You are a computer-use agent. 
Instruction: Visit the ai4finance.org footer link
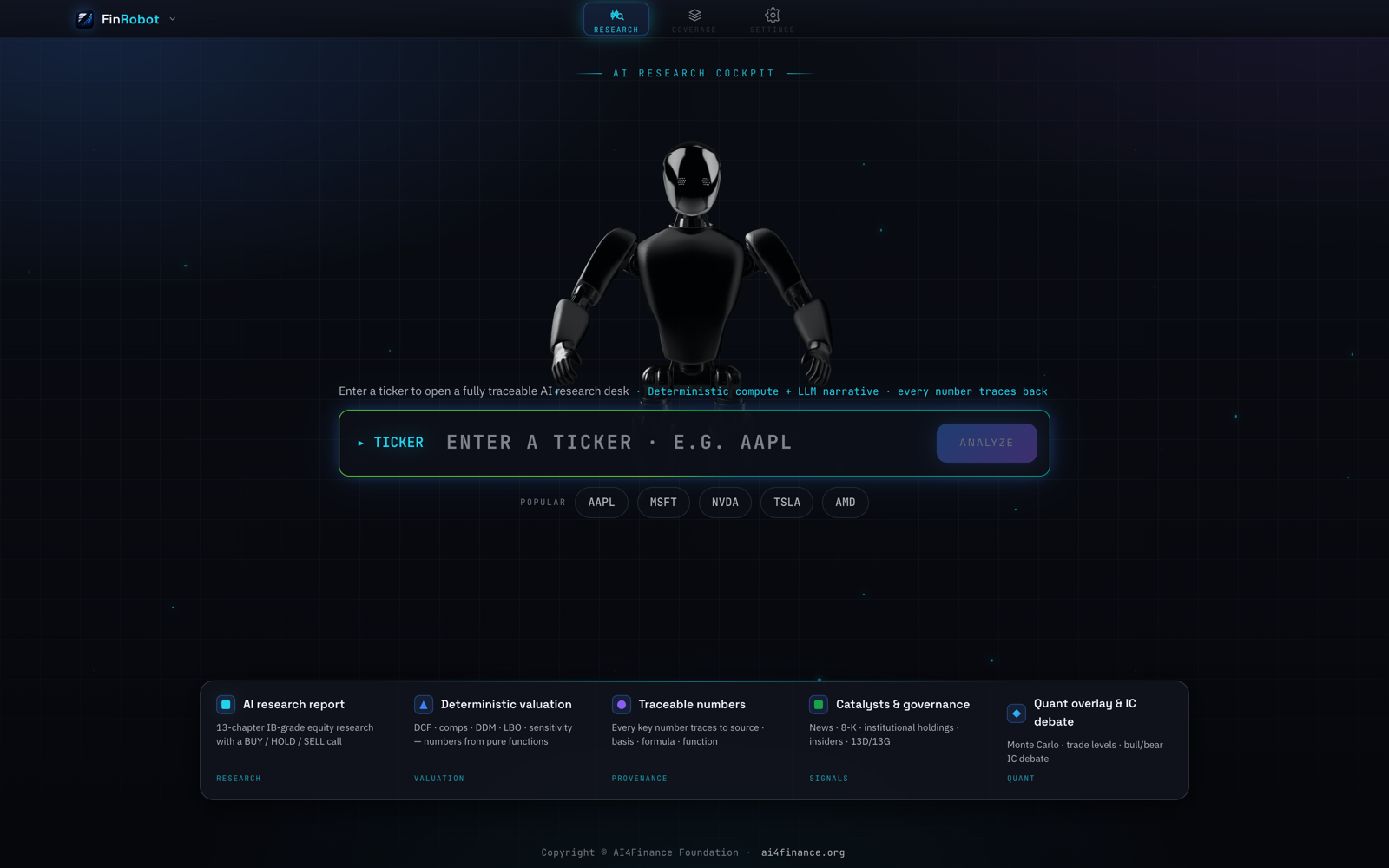pyautogui.click(x=803, y=852)
